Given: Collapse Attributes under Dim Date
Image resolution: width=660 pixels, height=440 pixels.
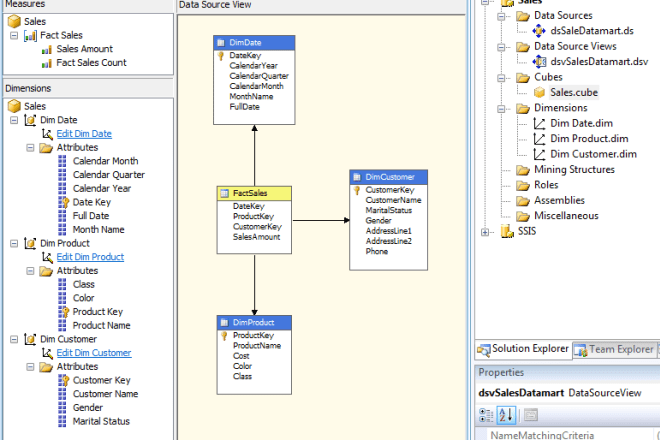Looking at the screenshot, I should click(30, 148).
